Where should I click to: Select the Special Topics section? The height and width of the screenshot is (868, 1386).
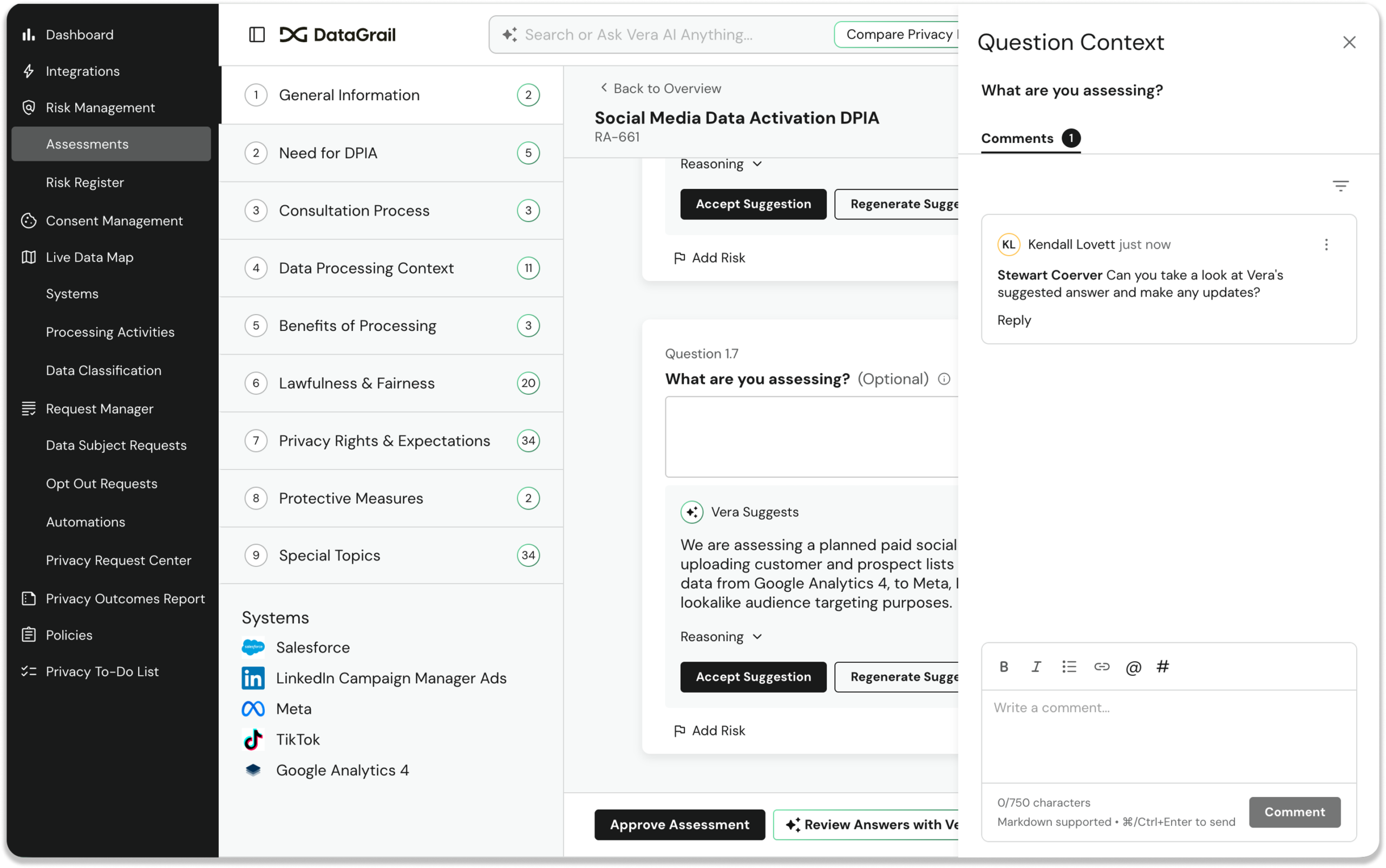tap(392, 555)
